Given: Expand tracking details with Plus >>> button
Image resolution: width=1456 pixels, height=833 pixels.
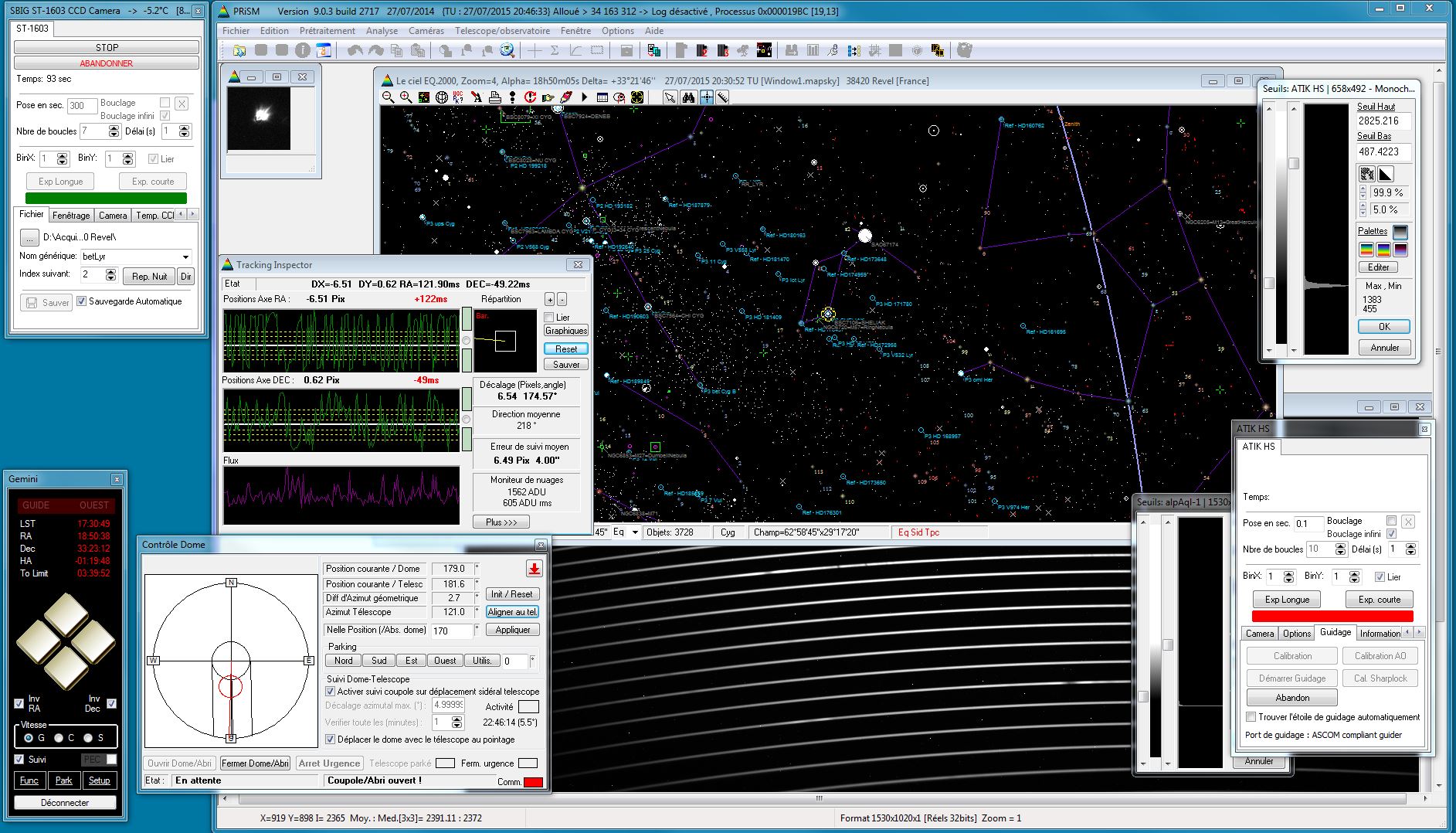Looking at the screenshot, I should [501, 522].
